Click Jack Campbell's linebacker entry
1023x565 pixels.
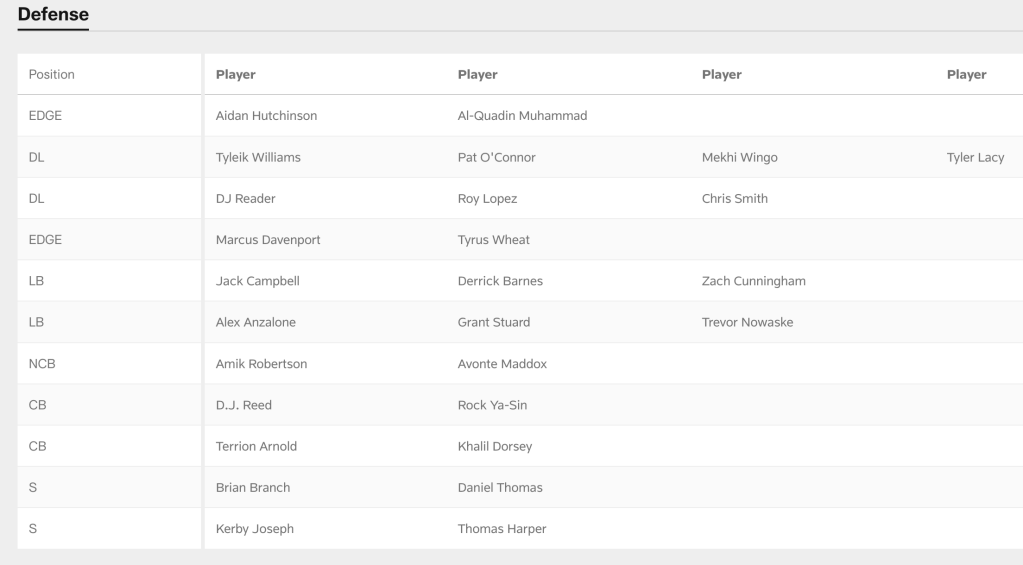point(258,281)
